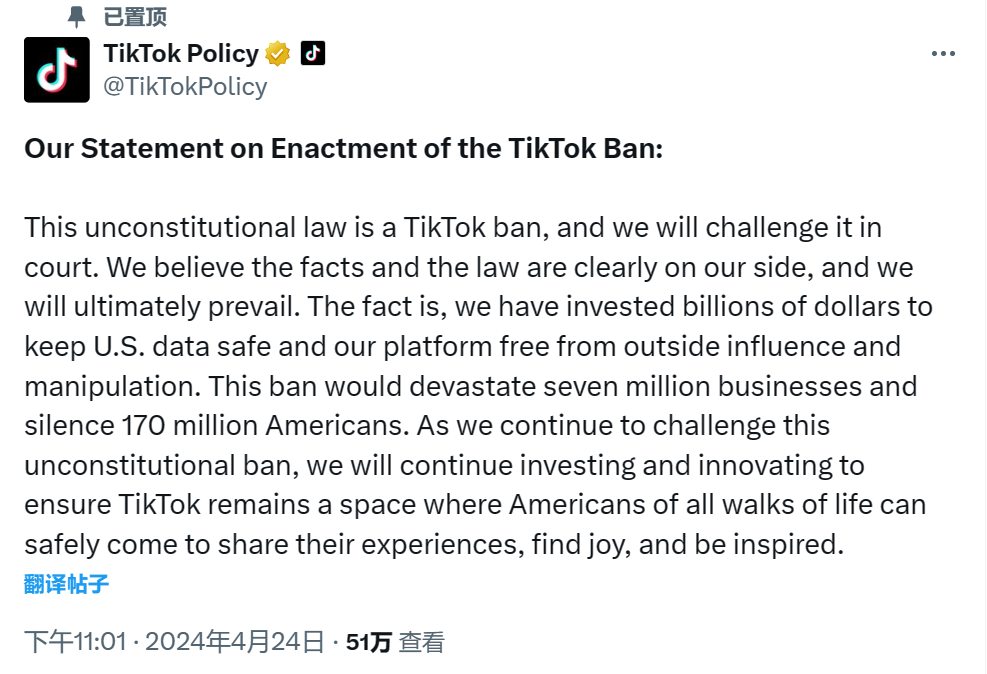Click the line starting 'keep U.S. data safe'
This screenshot has height=674, width=987.
tap(463, 347)
